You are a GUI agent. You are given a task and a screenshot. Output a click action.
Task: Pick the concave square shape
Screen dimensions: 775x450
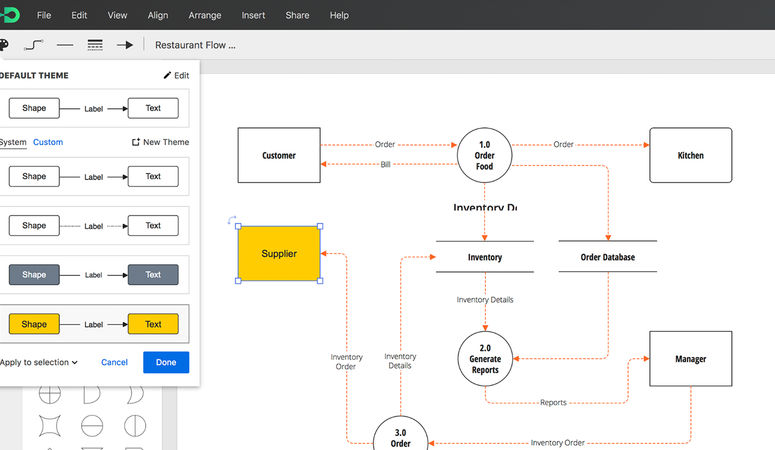(50, 426)
